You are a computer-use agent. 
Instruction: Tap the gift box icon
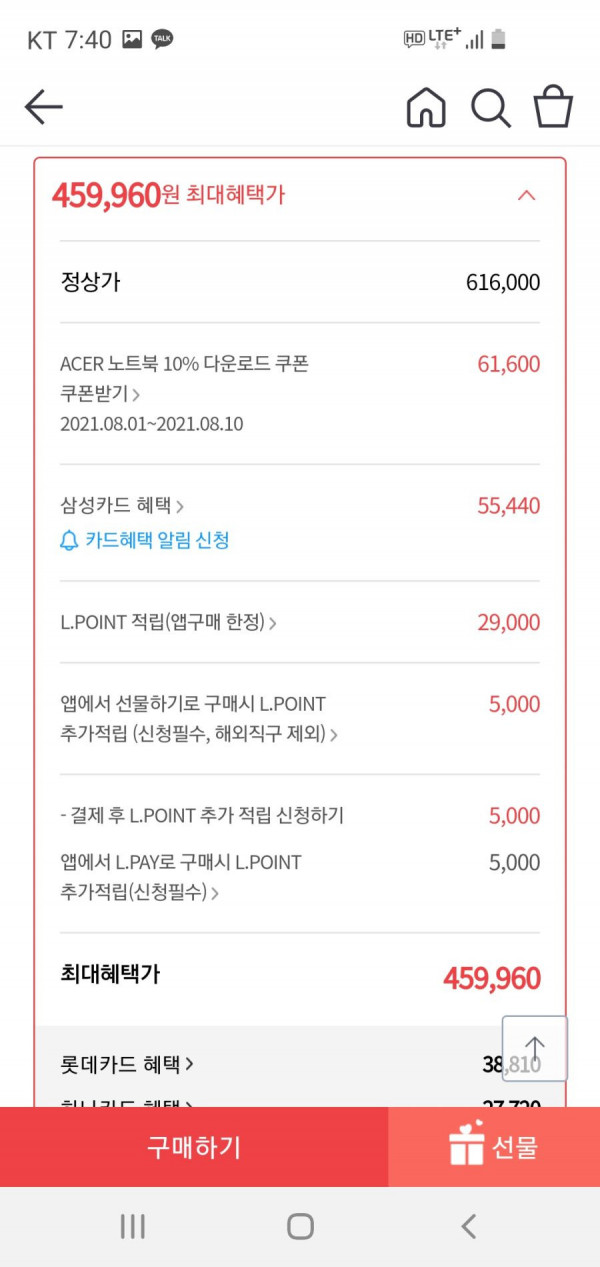coord(467,1144)
